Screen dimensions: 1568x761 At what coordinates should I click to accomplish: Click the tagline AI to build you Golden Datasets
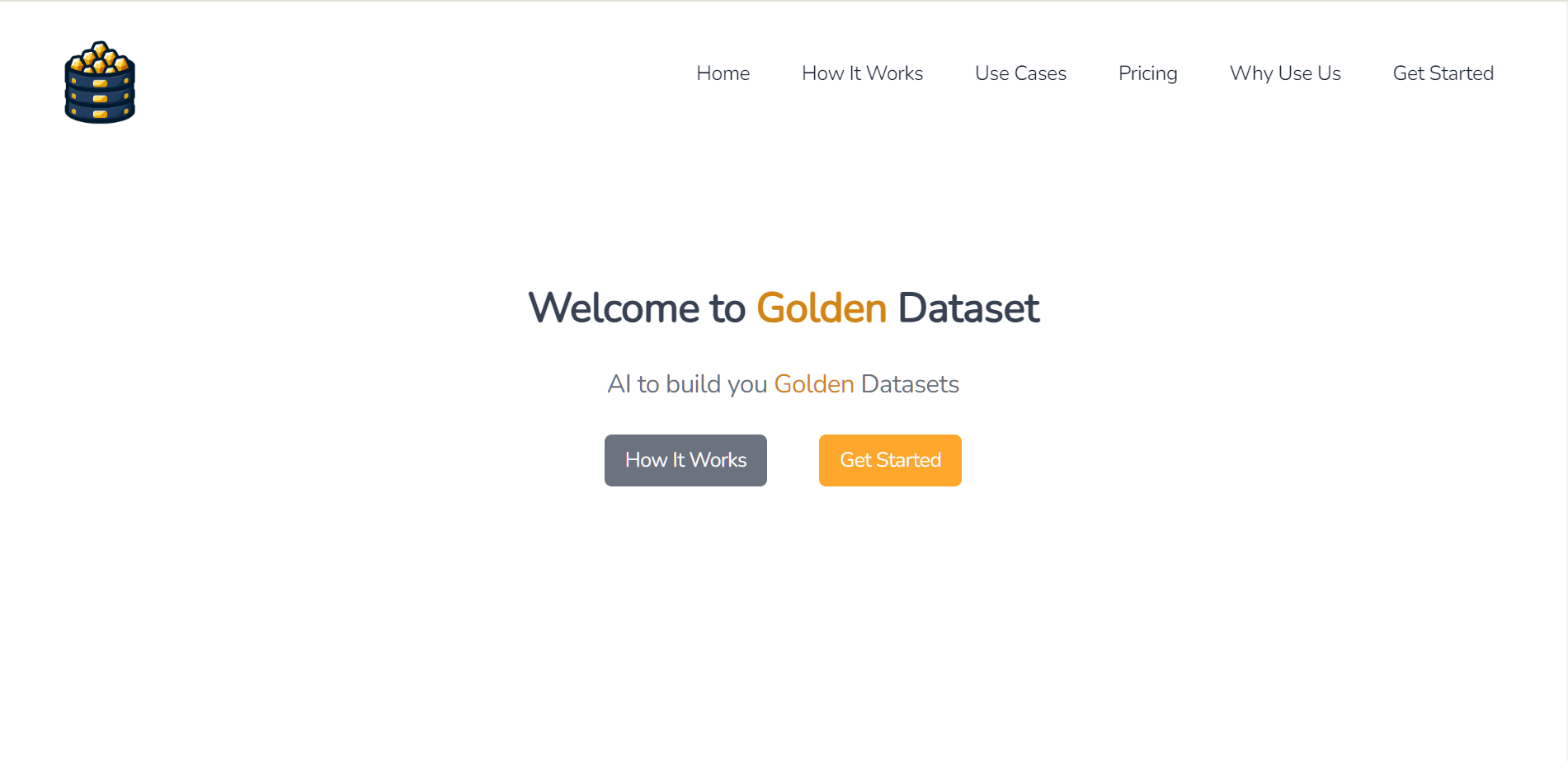(784, 384)
